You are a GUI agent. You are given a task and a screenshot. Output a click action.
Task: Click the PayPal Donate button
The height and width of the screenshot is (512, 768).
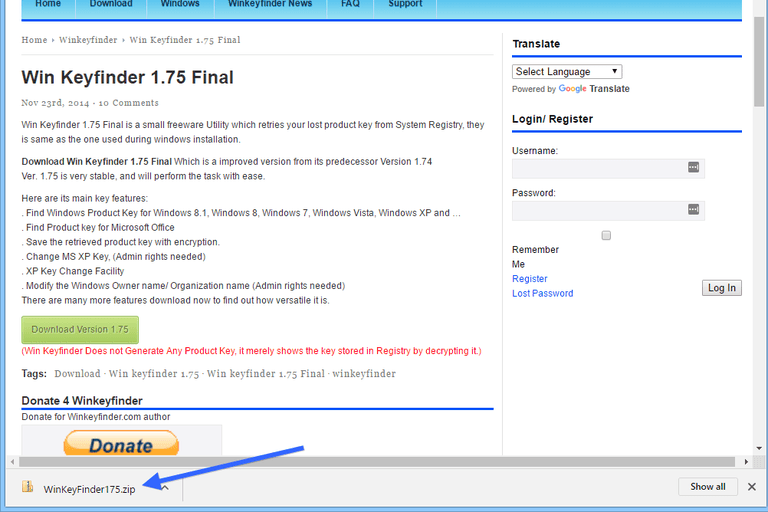pos(121,443)
